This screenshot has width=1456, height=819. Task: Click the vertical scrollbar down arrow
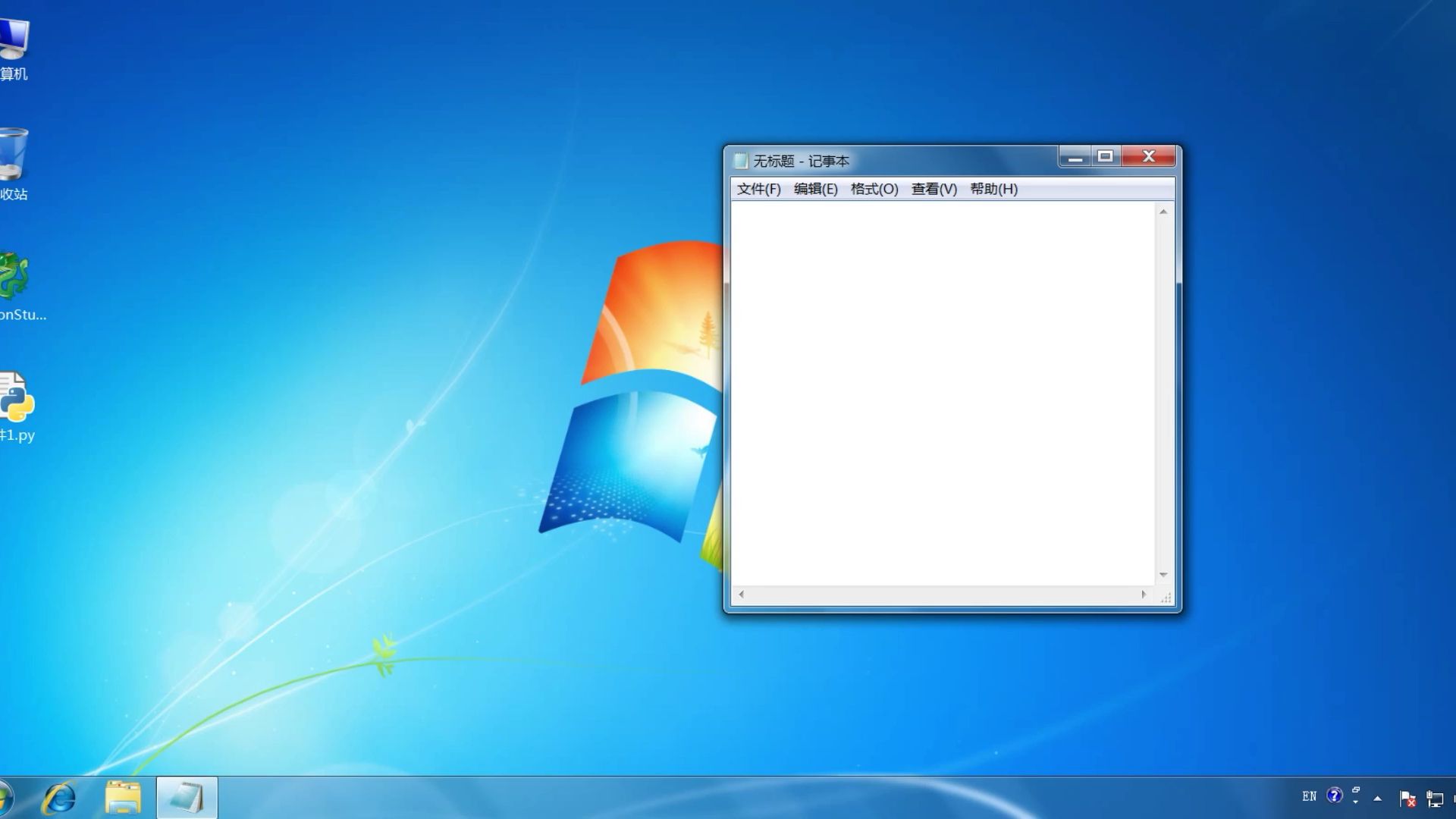tap(1163, 575)
